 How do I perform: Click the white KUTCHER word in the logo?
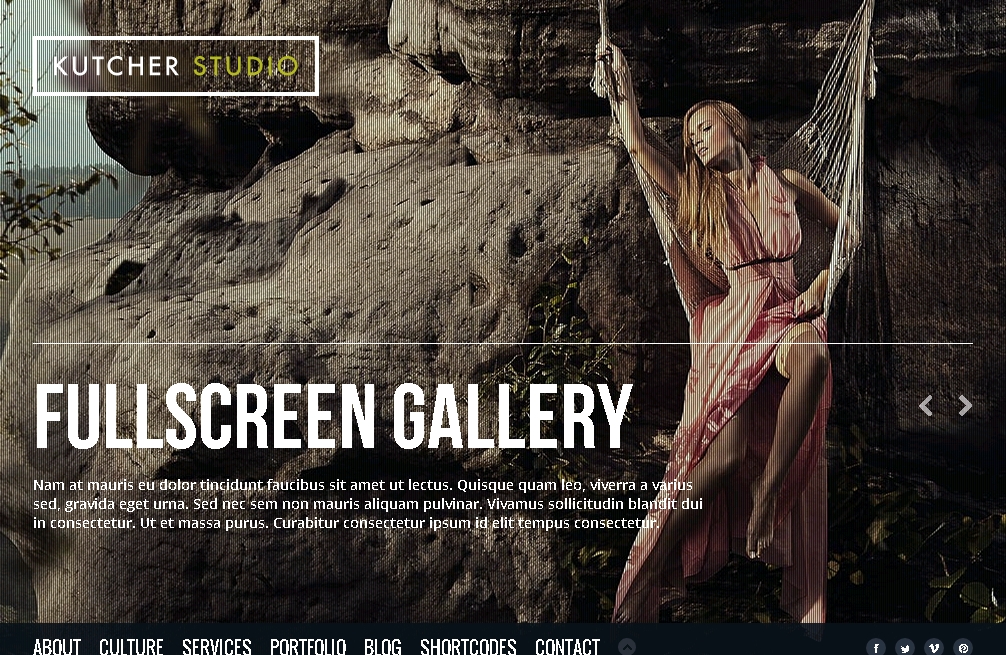tap(116, 67)
